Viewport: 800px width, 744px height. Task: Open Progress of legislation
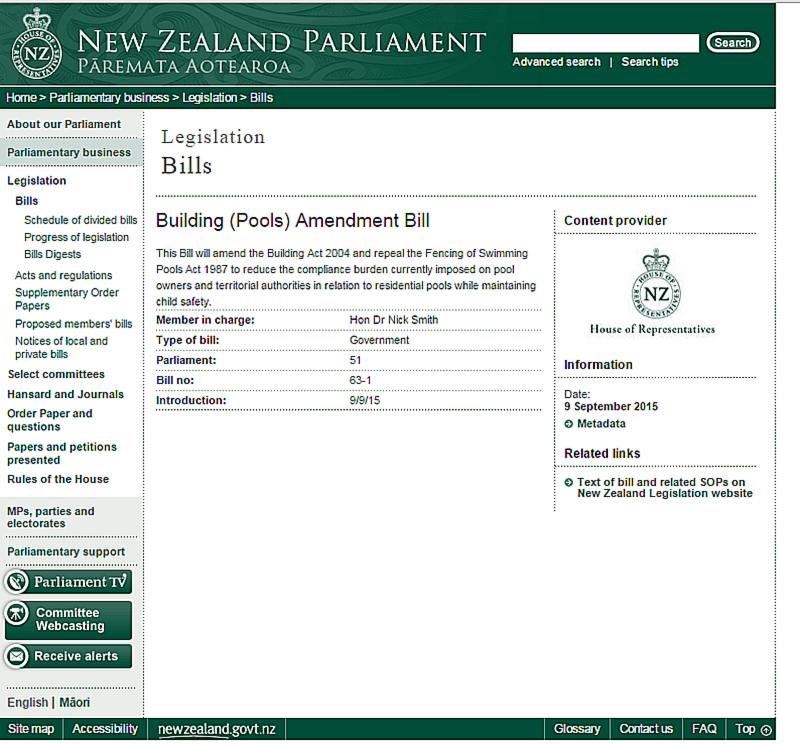pos(77,237)
